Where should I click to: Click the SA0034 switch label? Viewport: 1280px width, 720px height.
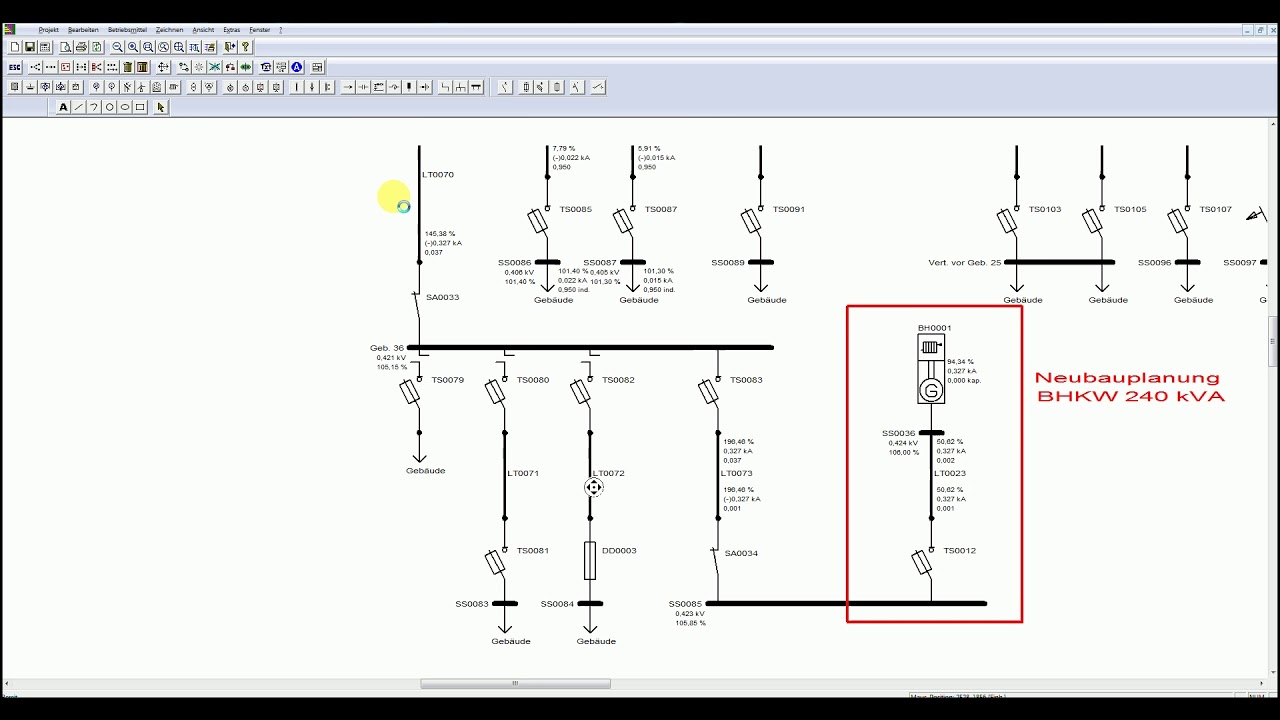741,553
